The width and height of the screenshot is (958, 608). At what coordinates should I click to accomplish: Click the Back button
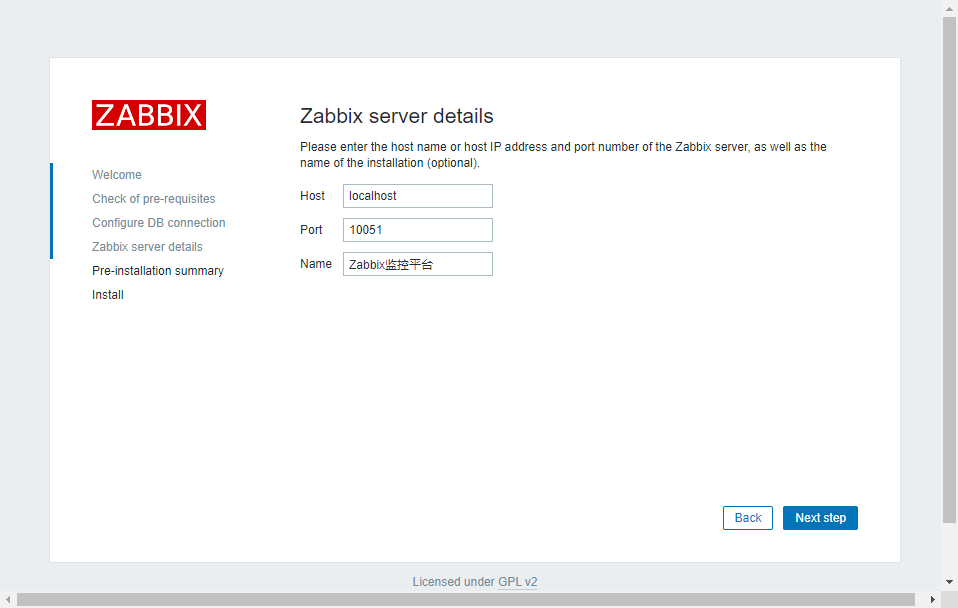click(748, 518)
